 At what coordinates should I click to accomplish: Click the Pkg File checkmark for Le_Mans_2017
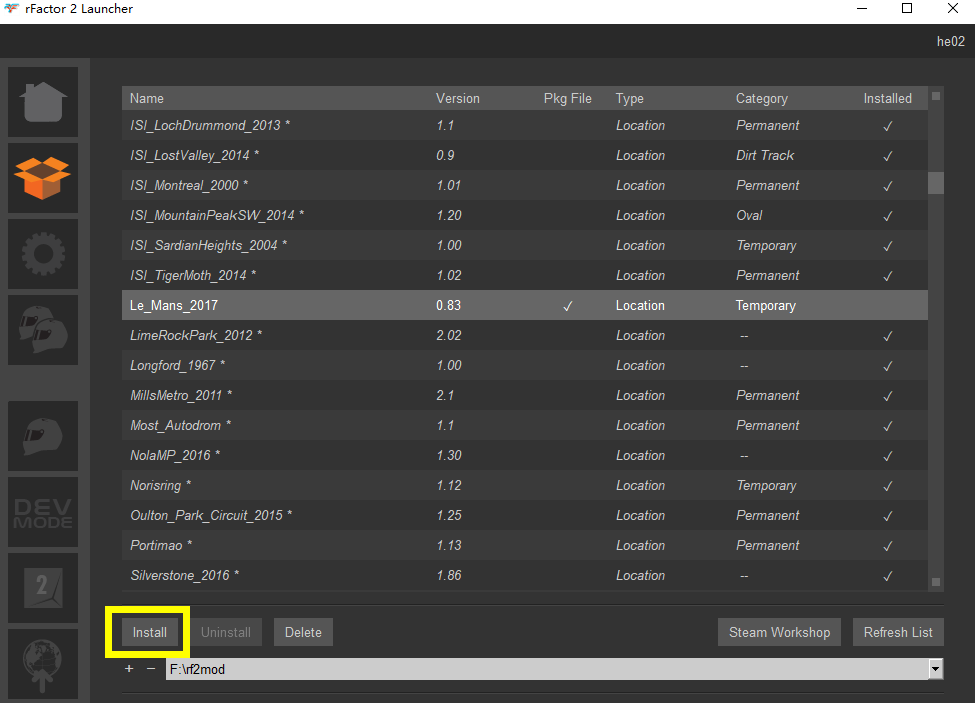coord(568,306)
